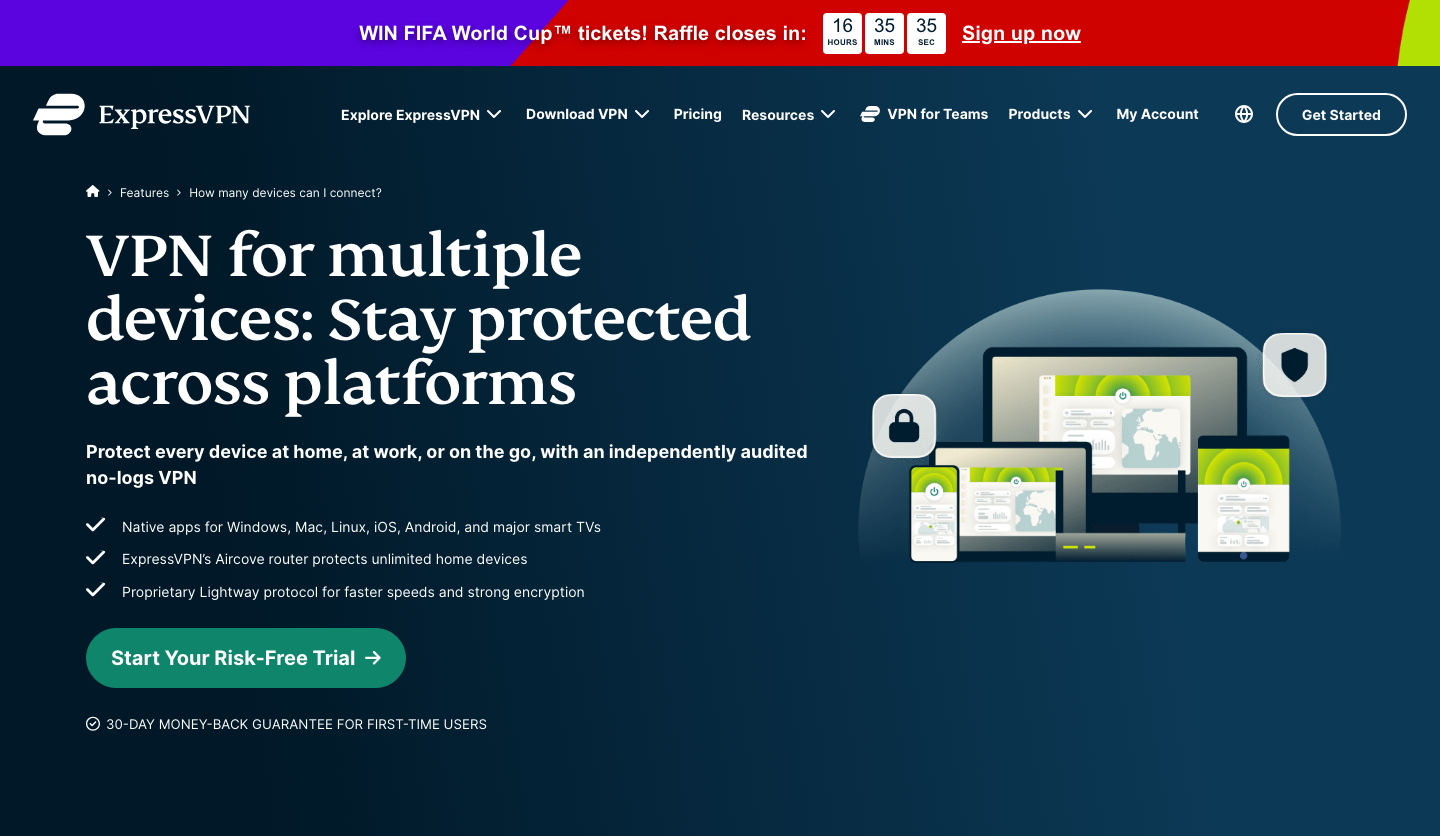This screenshot has height=836, width=1440.
Task: Click the checkmark beside Native apps line
Action: click(96, 525)
